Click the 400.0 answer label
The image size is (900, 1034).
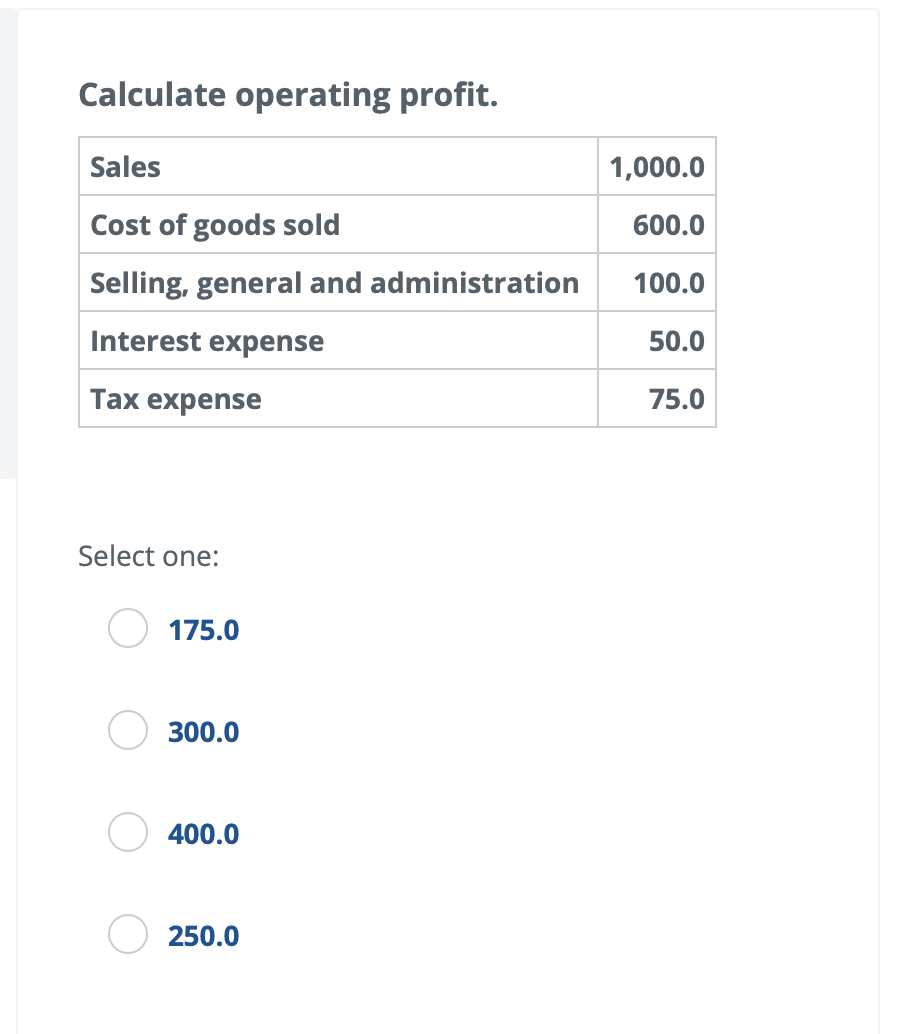[203, 833]
